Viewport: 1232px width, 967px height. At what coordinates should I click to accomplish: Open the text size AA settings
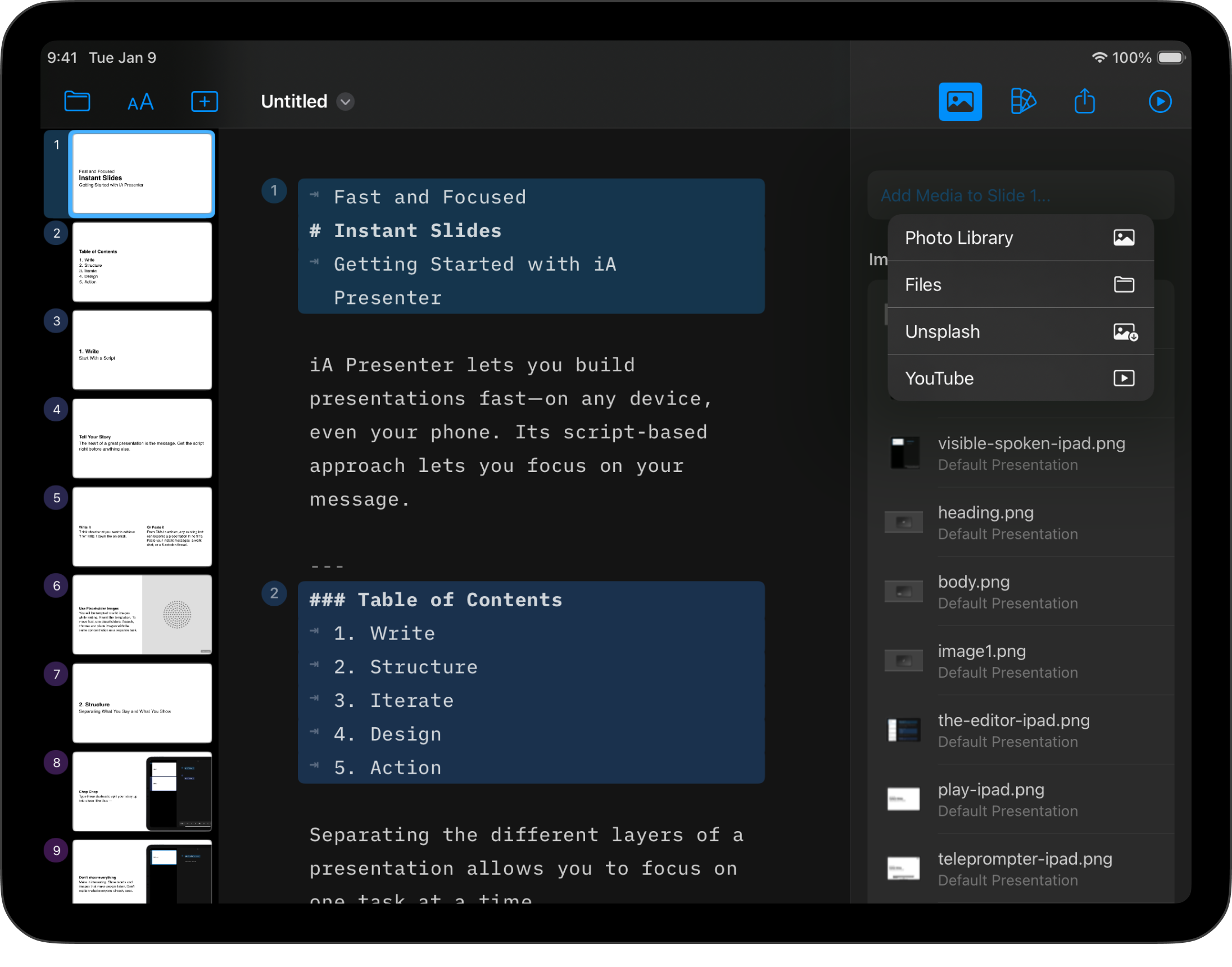point(141,102)
